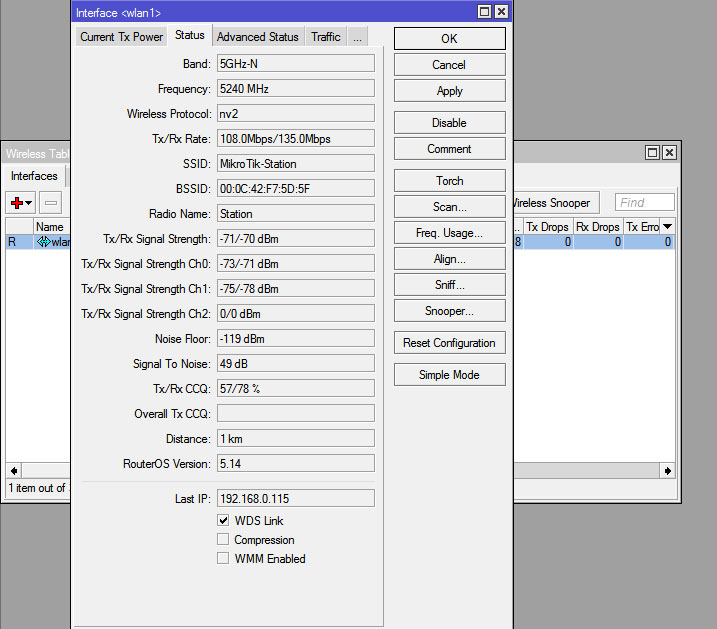This screenshot has width=717, height=629.
Task: Enable the Compression checkbox
Action: 224,540
